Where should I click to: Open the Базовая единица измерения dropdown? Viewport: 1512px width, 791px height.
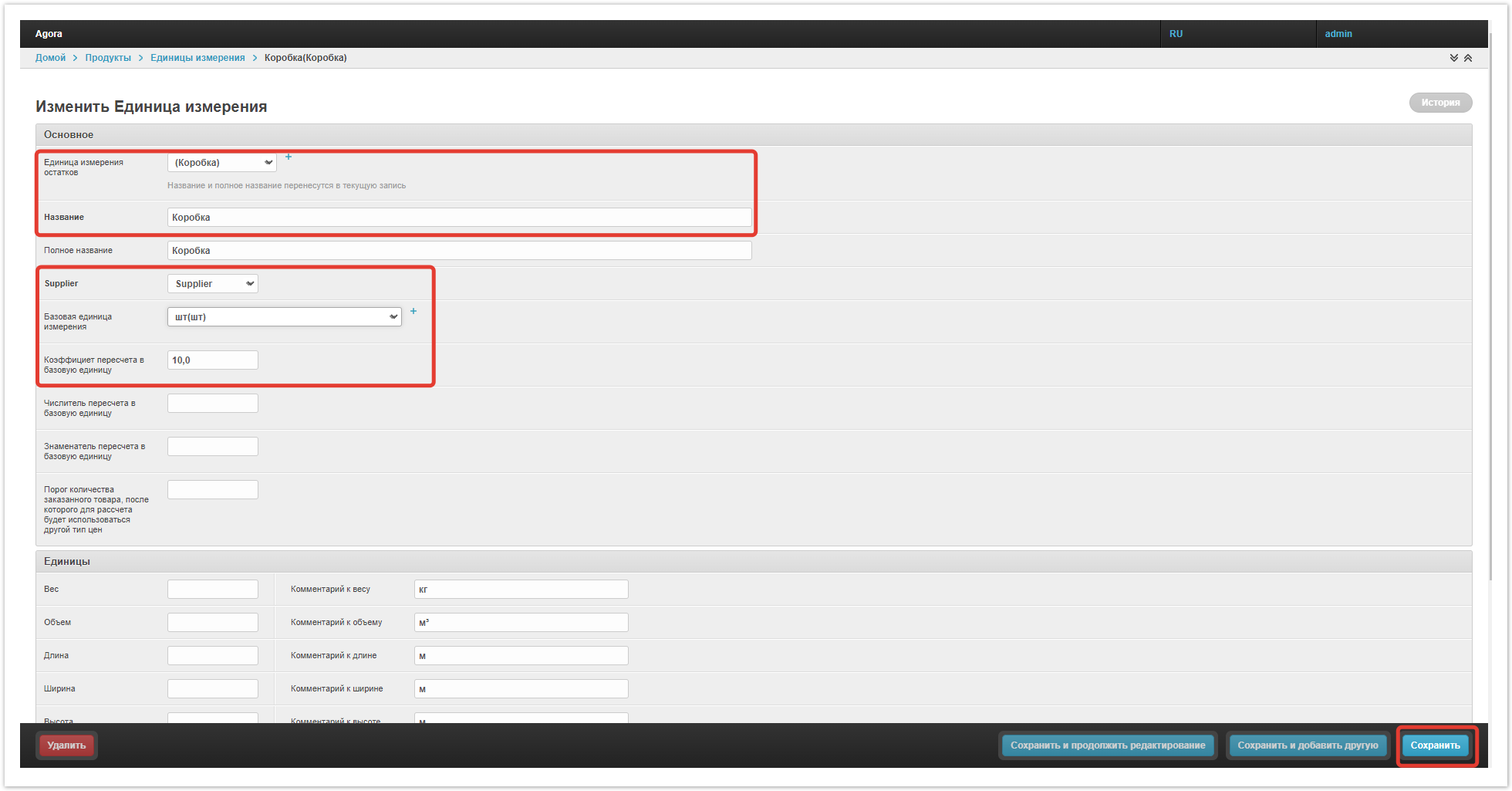(x=284, y=317)
